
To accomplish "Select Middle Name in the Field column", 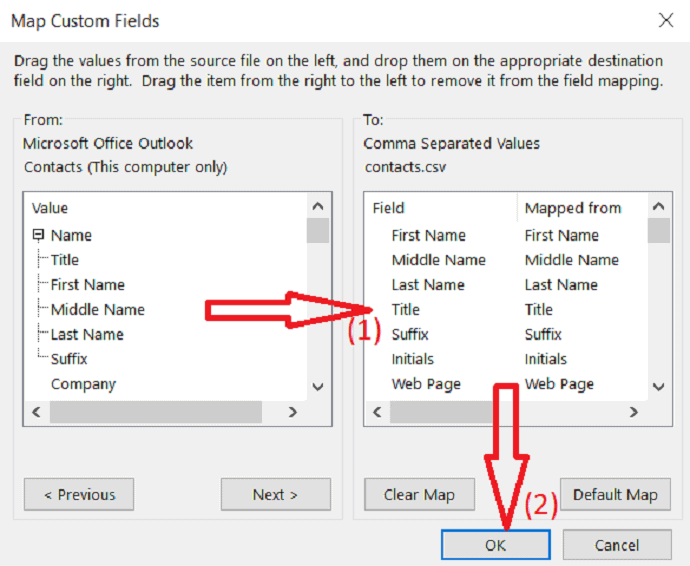I will pos(439,260).
